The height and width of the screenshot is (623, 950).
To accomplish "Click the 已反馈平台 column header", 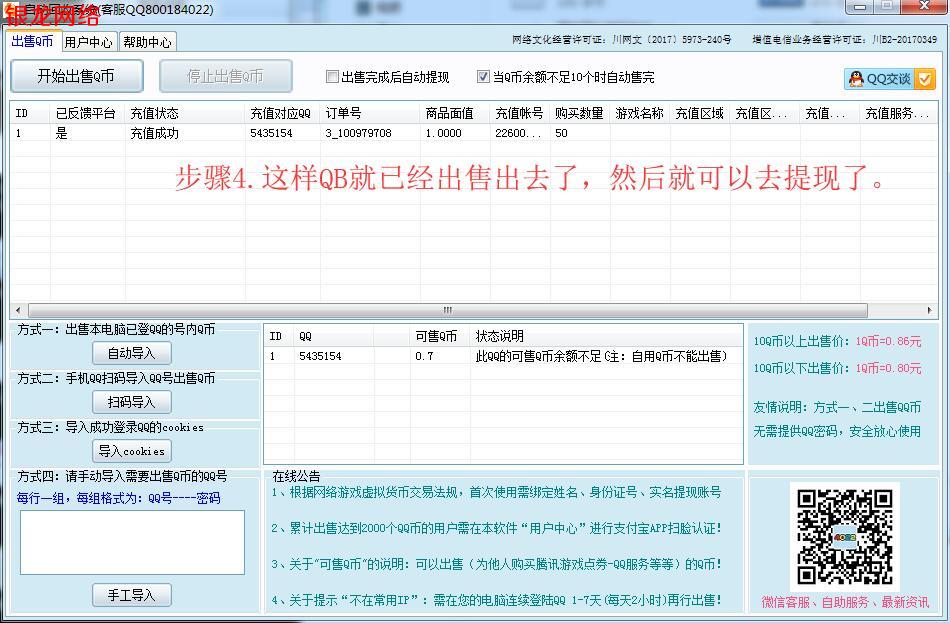I will coord(87,113).
